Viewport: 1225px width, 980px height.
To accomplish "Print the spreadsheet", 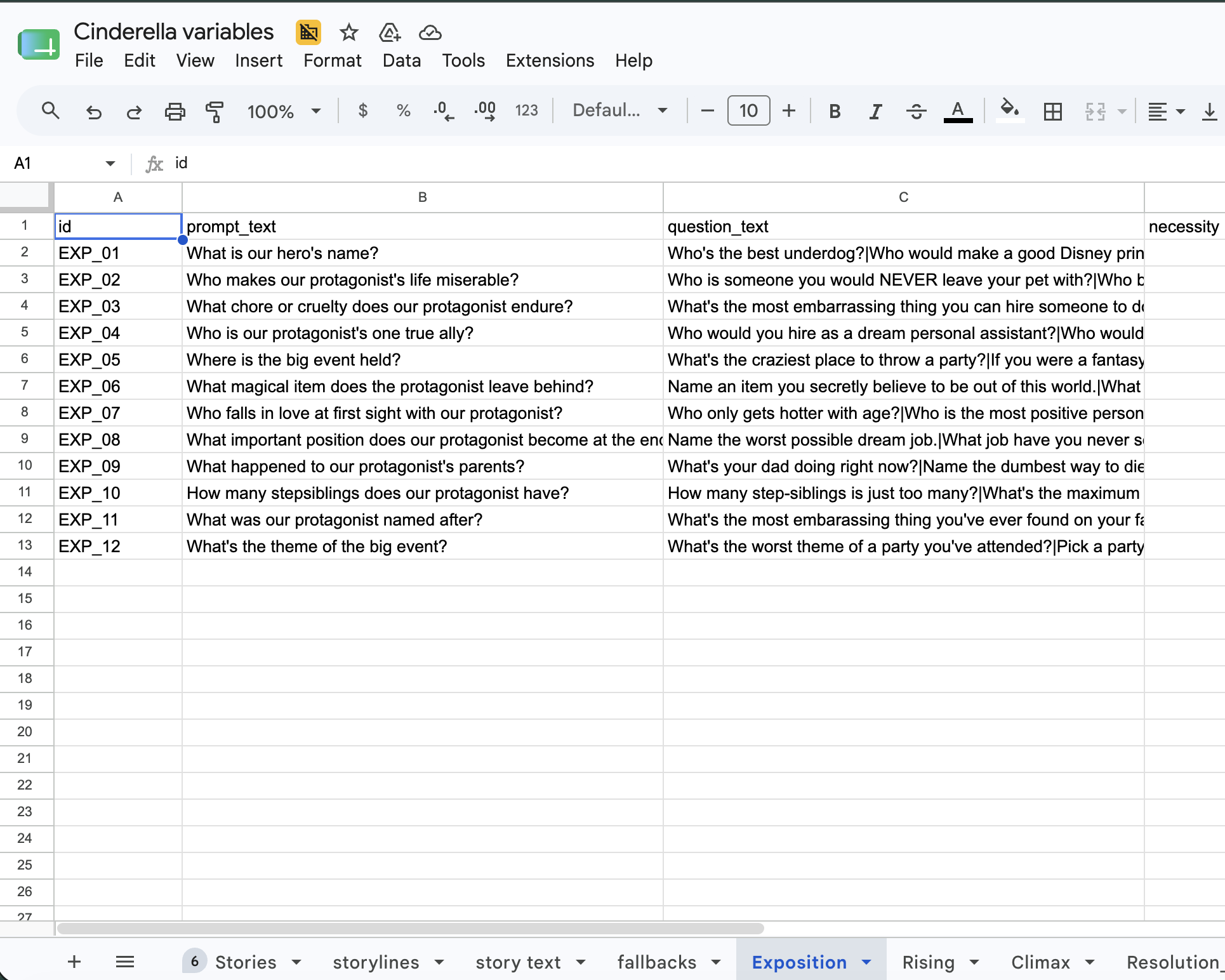I will click(175, 112).
